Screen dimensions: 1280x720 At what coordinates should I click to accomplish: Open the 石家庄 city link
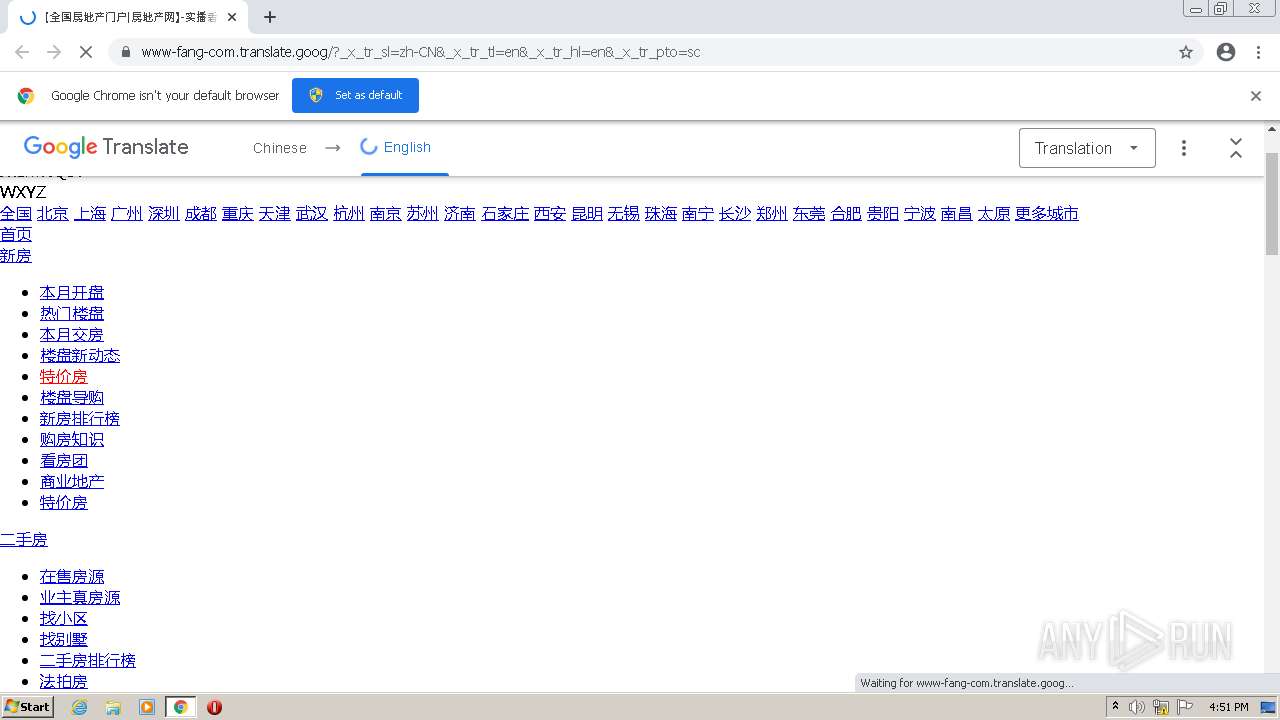505,213
